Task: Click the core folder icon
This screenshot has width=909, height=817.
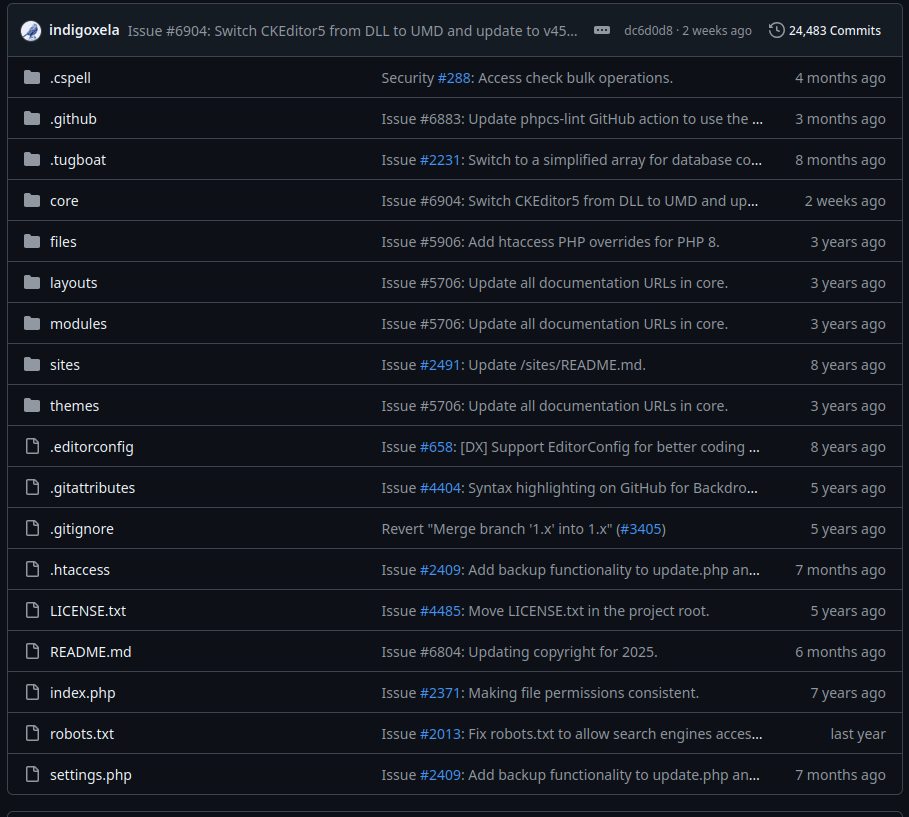Action: tap(32, 201)
